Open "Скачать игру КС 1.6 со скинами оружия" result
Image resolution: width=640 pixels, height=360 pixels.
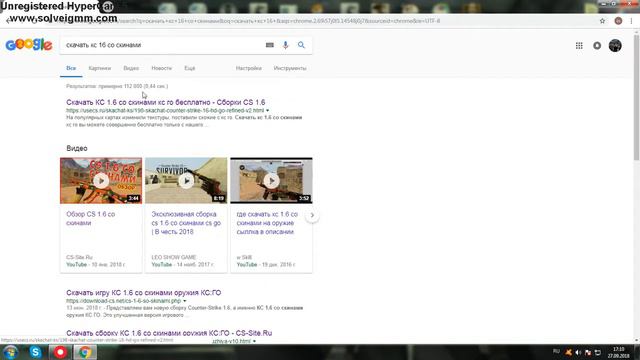click(144, 293)
